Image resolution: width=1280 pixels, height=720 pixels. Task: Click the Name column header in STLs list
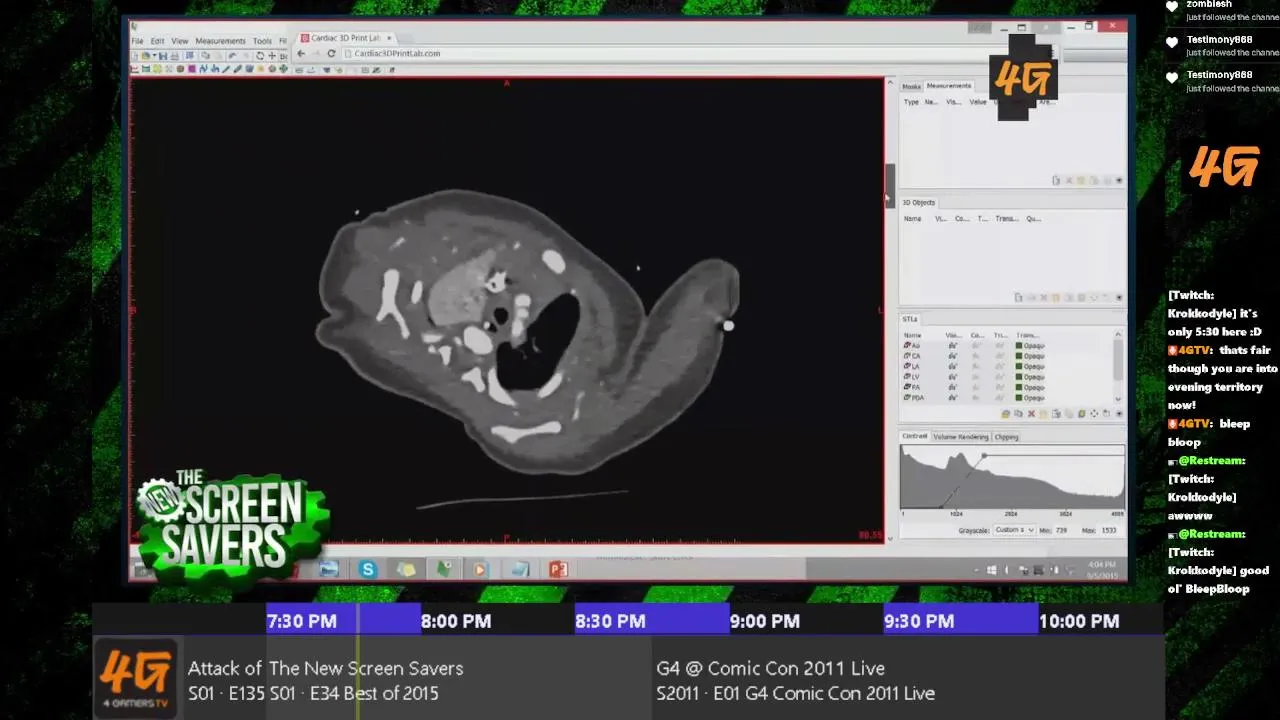(x=912, y=336)
